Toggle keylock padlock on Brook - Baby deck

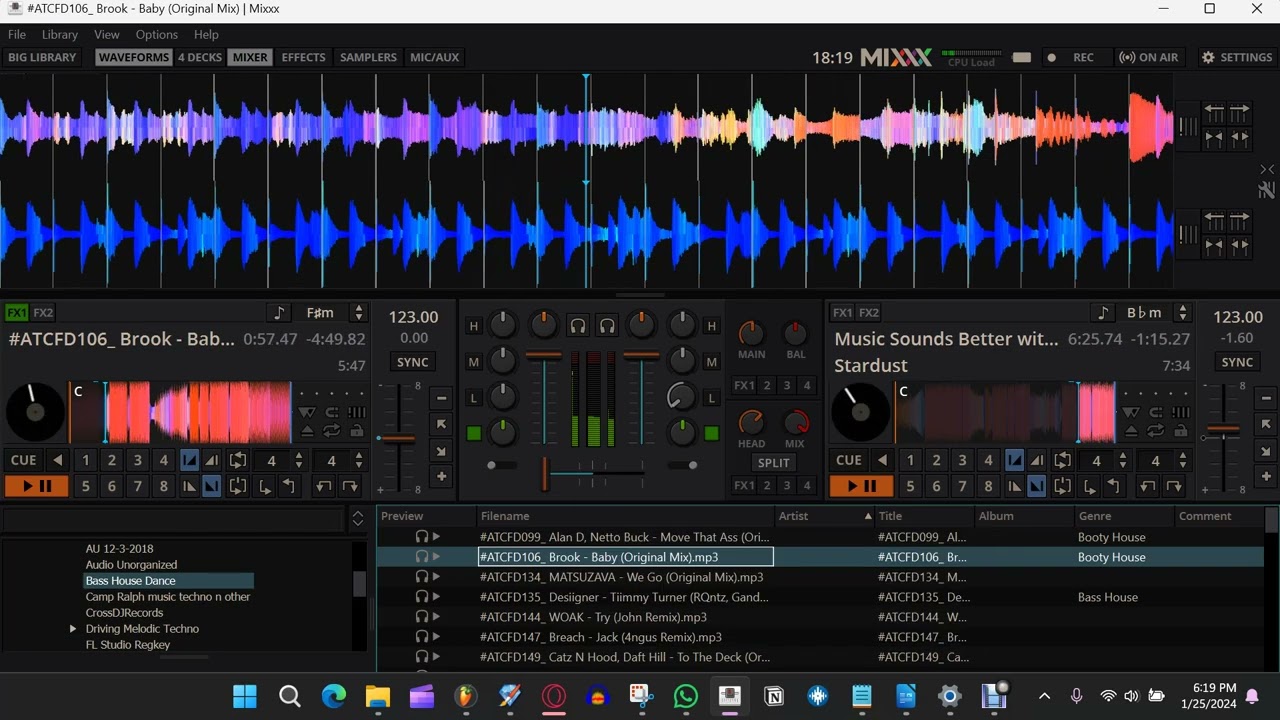(x=356, y=431)
